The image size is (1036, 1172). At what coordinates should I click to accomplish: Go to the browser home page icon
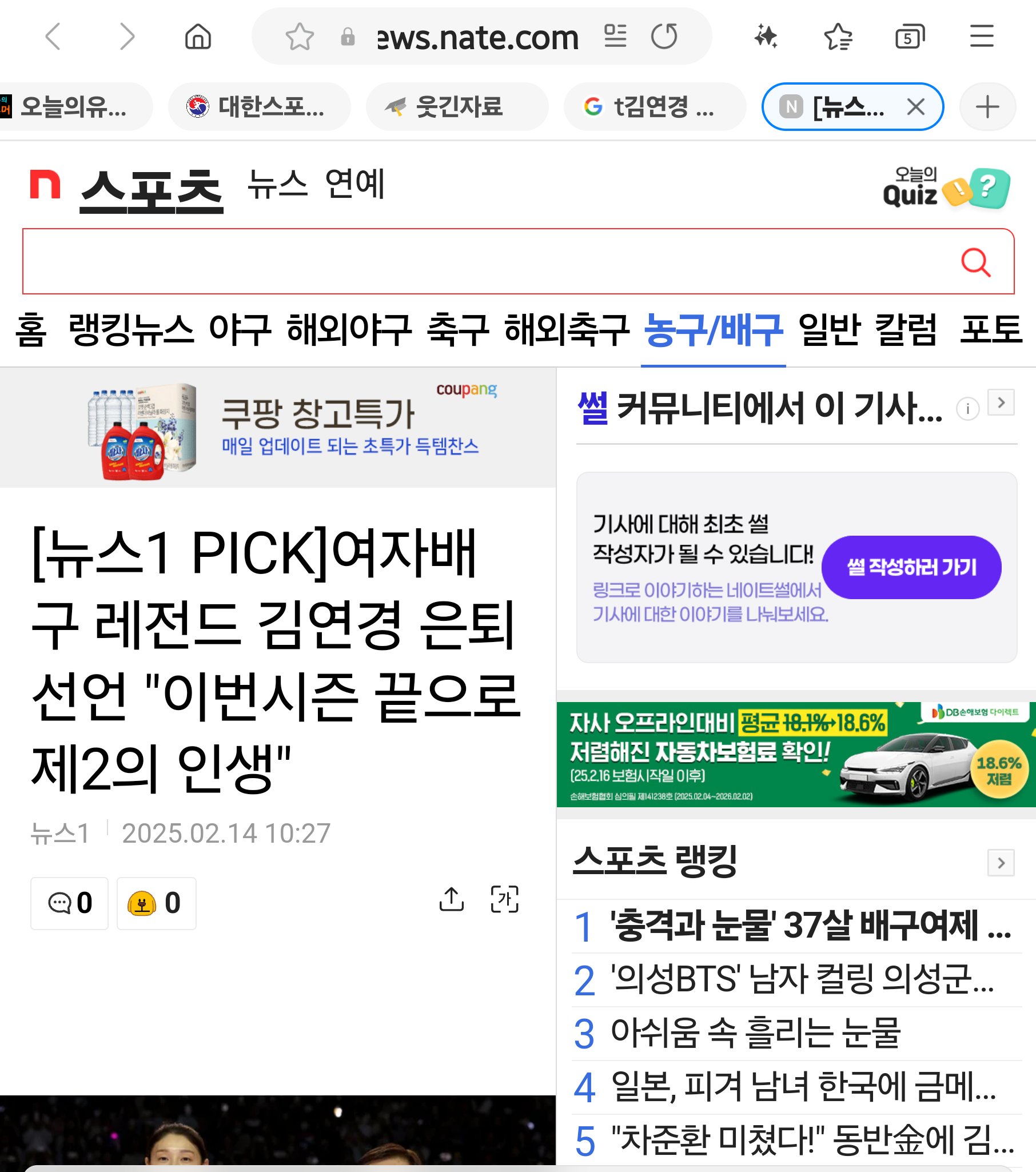pos(198,37)
